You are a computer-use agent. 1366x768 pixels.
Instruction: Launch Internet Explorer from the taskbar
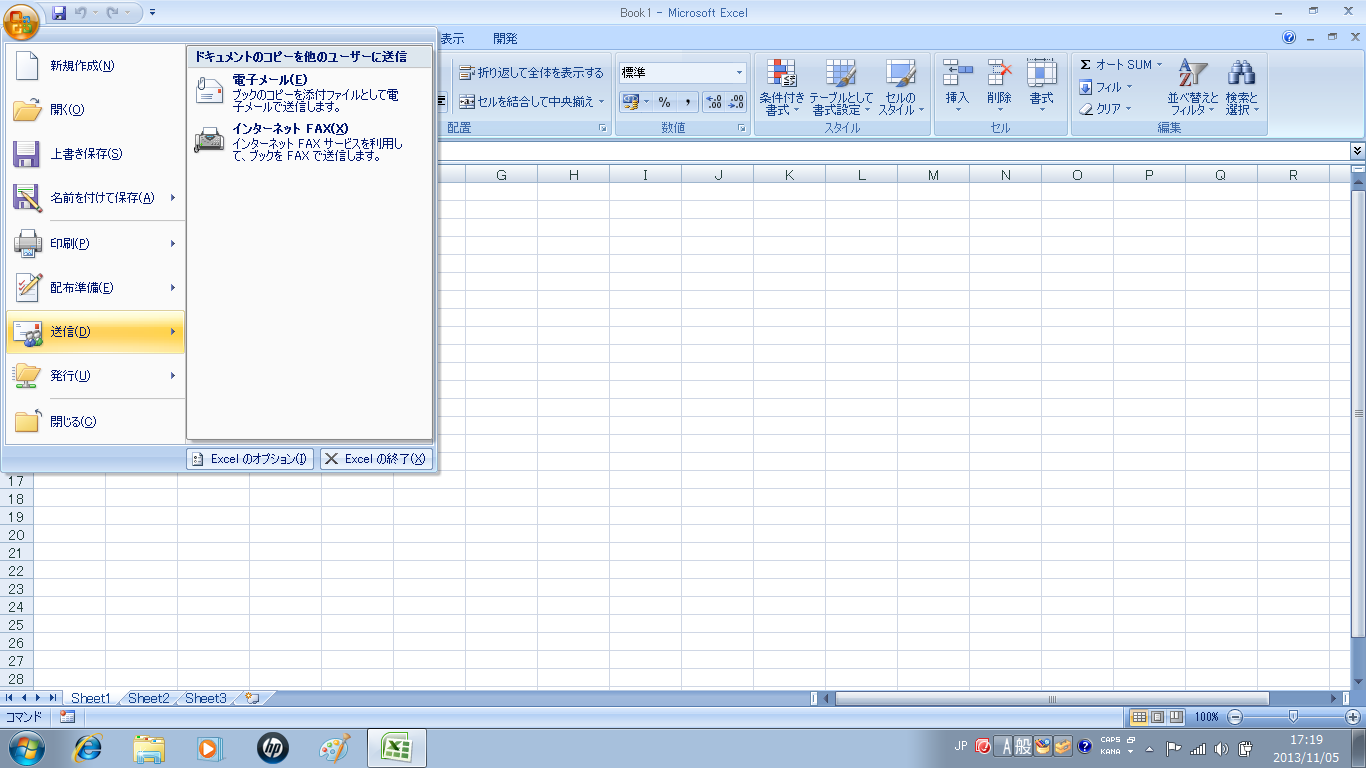tap(89, 748)
